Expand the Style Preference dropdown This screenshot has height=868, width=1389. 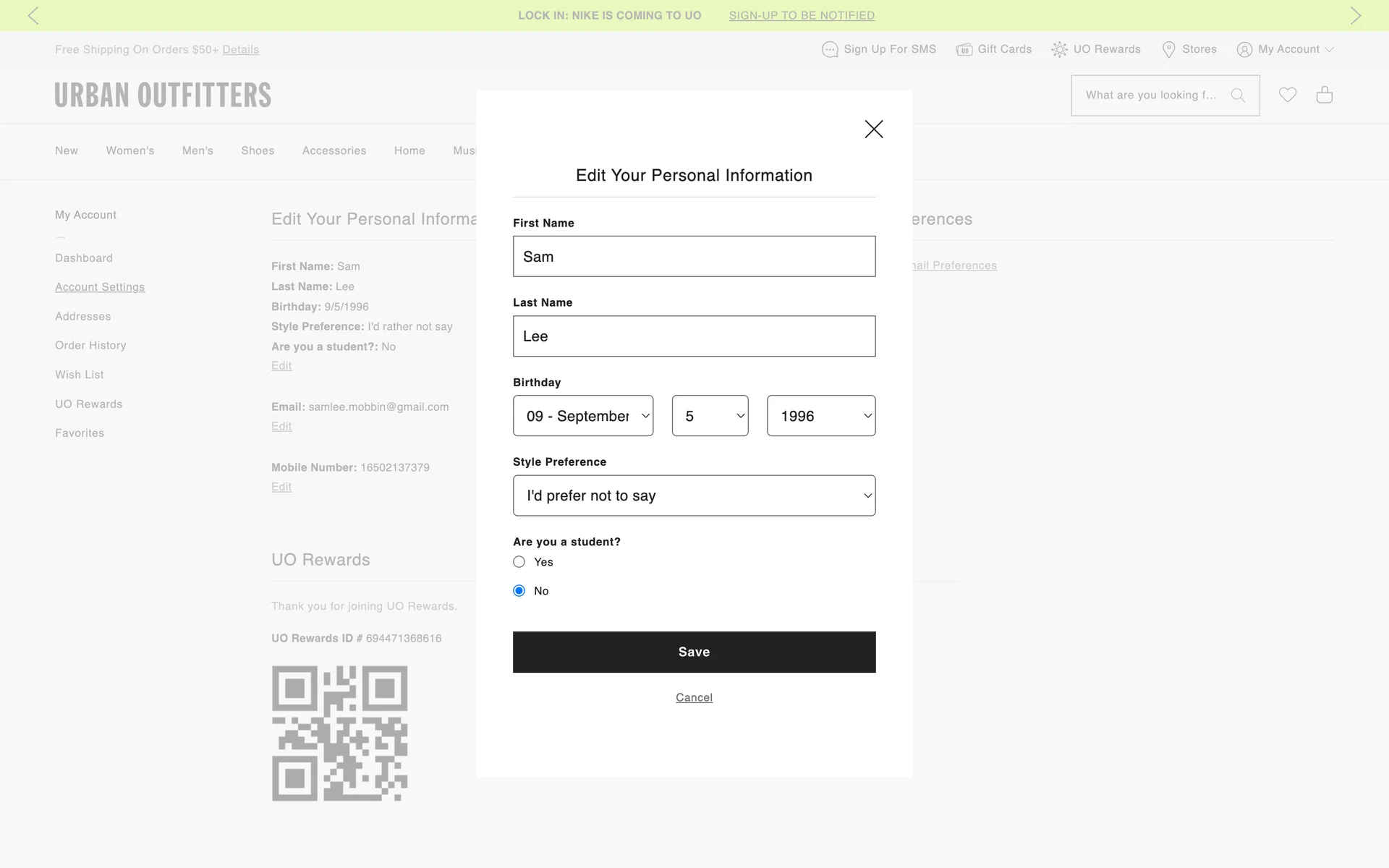click(694, 495)
